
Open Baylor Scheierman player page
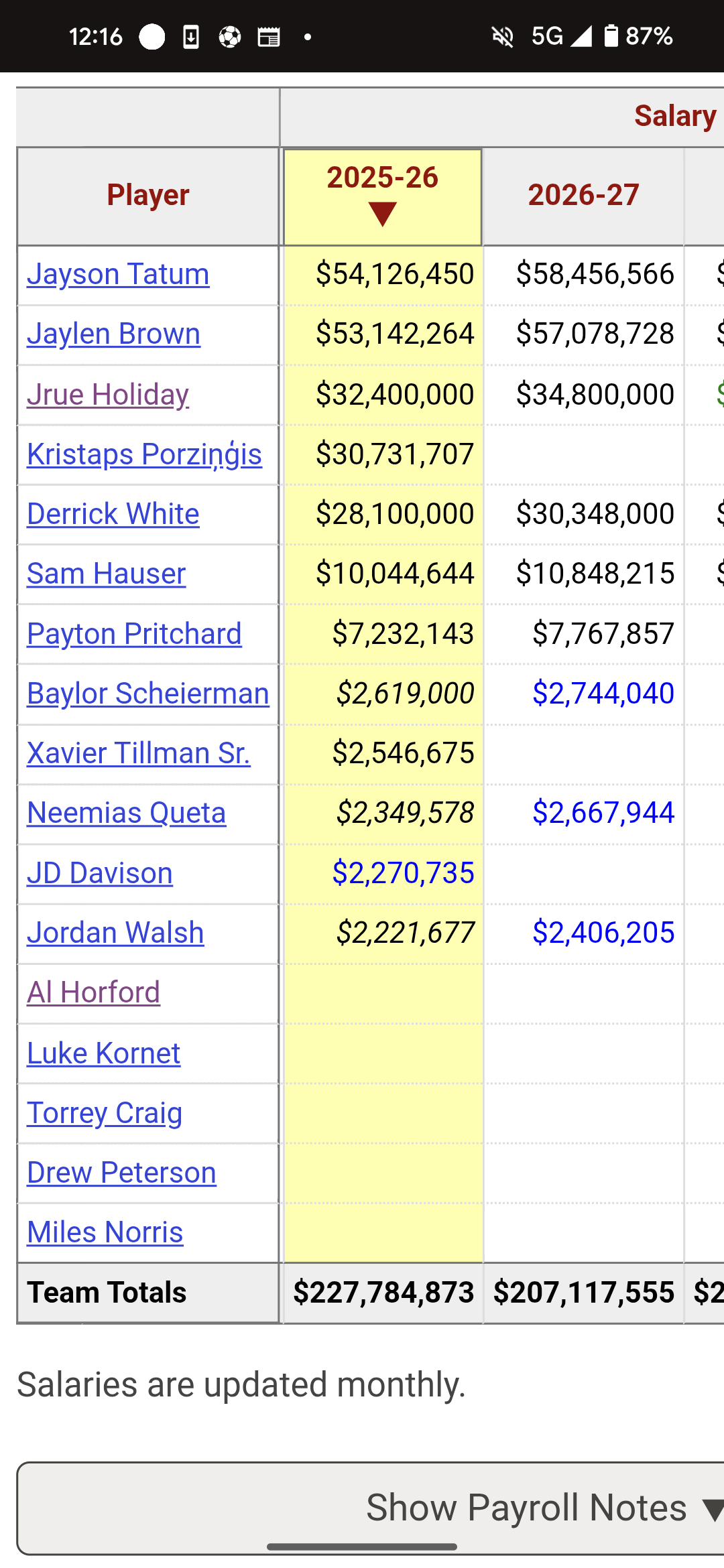click(x=148, y=693)
